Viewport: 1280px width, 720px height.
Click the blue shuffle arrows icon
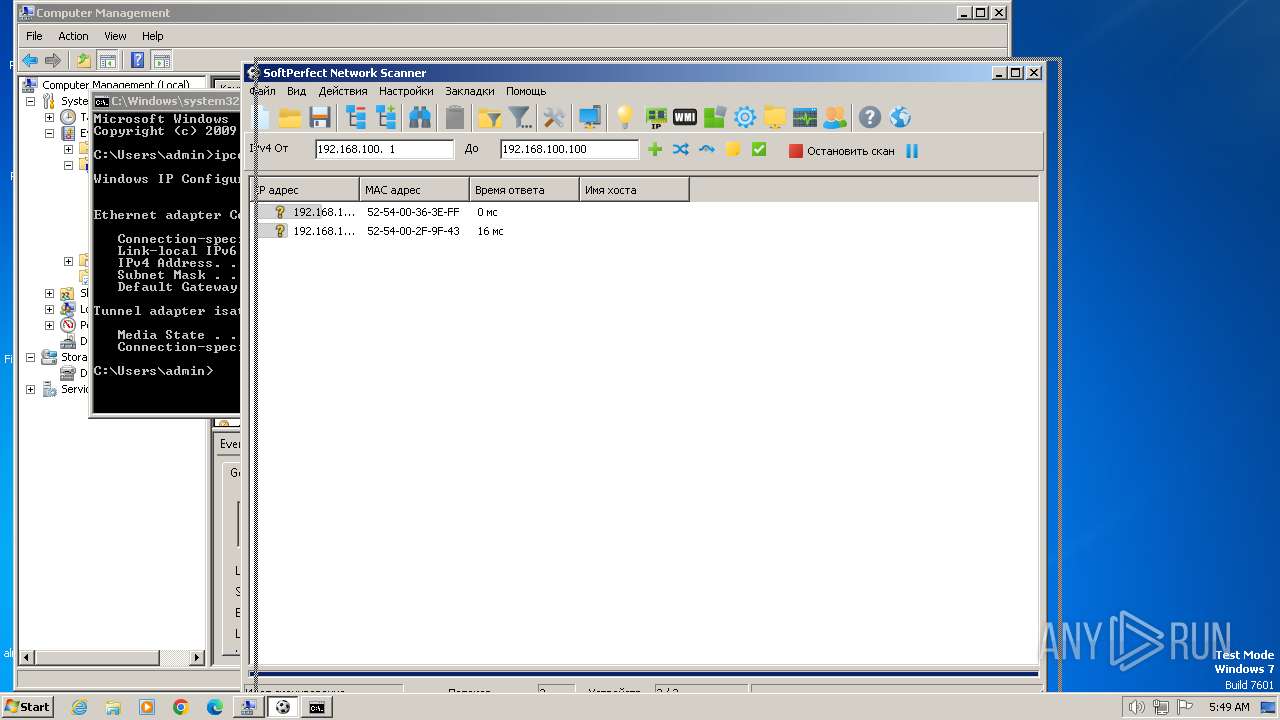[681, 150]
